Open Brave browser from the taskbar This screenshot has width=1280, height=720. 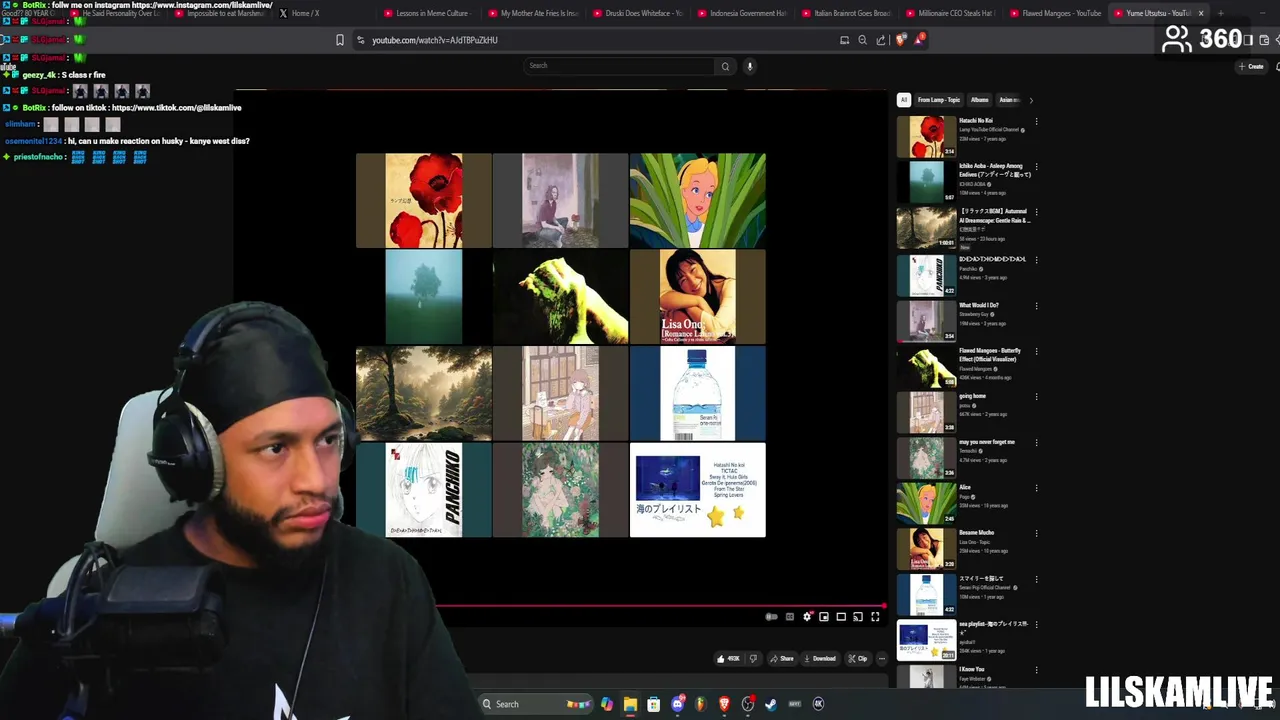pyautogui.click(x=724, y=704)
